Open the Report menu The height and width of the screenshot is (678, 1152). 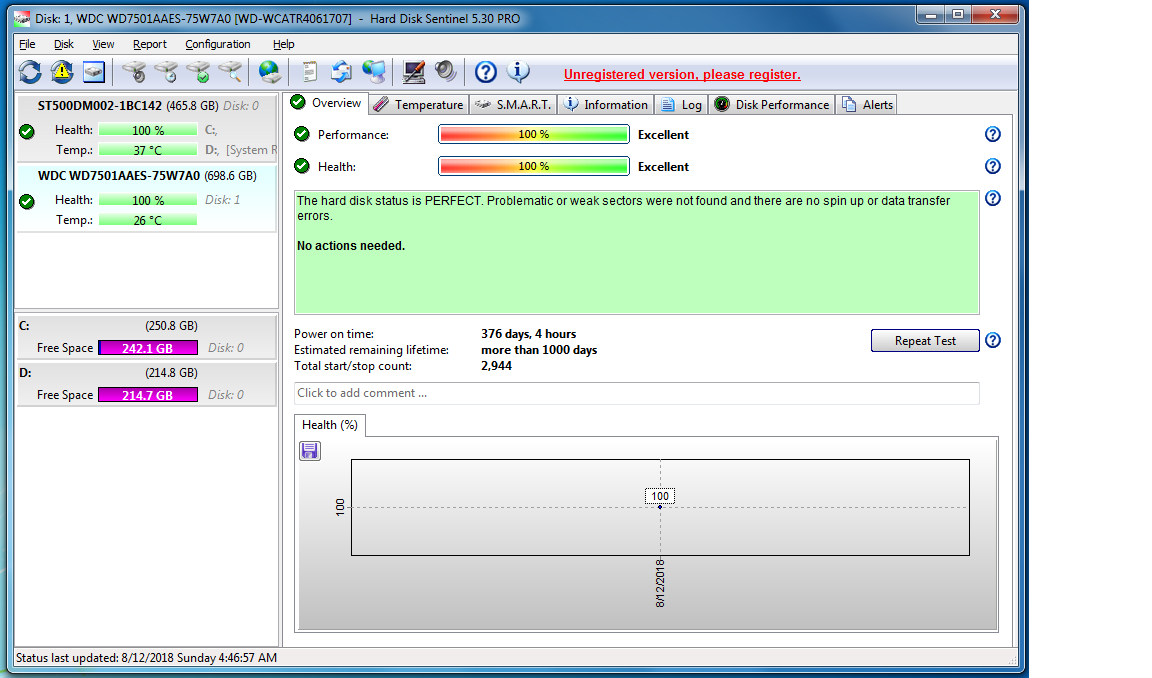click(x=150, y=44)
